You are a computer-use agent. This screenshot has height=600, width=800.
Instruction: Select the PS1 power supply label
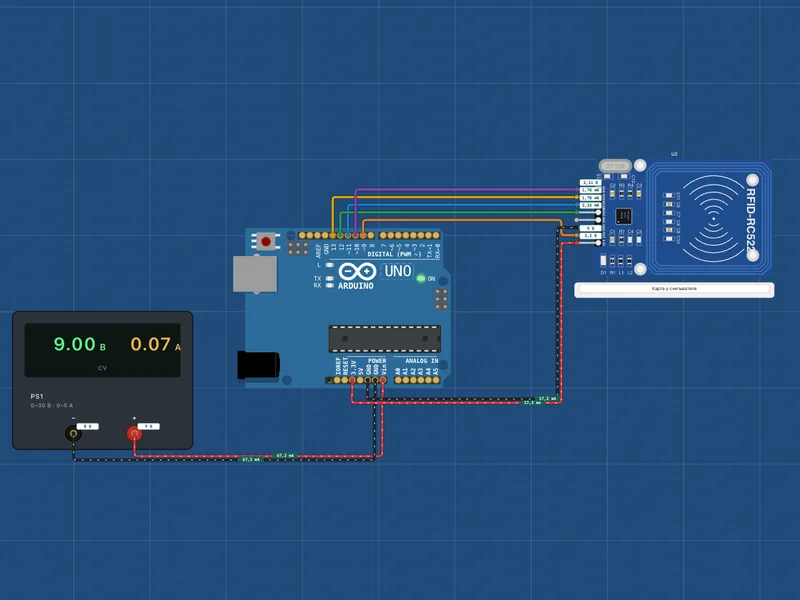click(37, 396)
